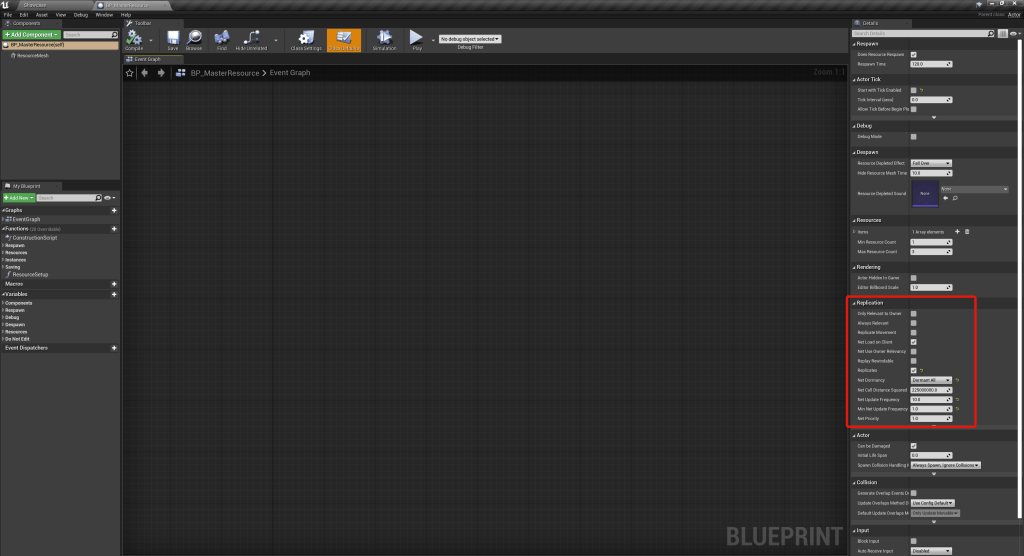
Task: Open the Spawn Collision Handling dropdown
Action: [x=945, y=465]
